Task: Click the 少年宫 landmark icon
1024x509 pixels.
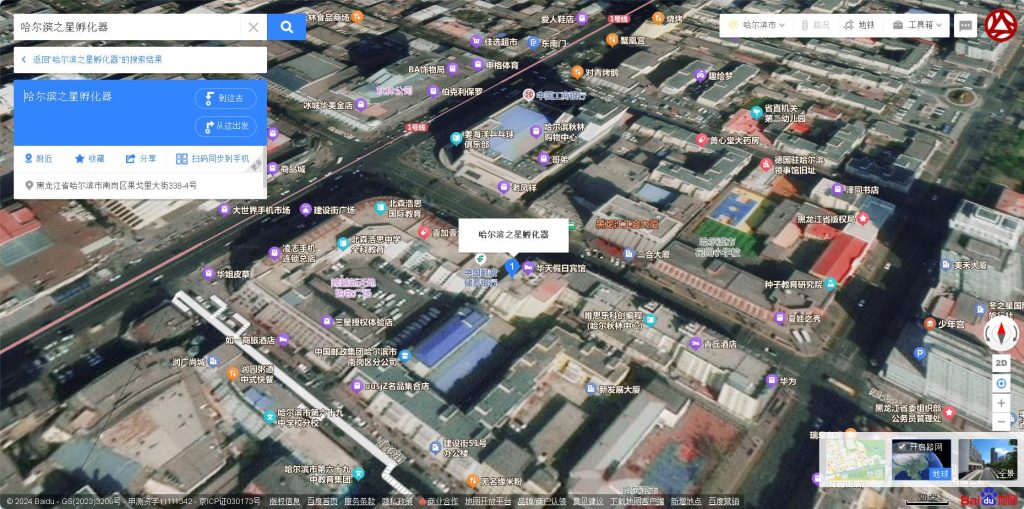Action: tap(930, 323)
